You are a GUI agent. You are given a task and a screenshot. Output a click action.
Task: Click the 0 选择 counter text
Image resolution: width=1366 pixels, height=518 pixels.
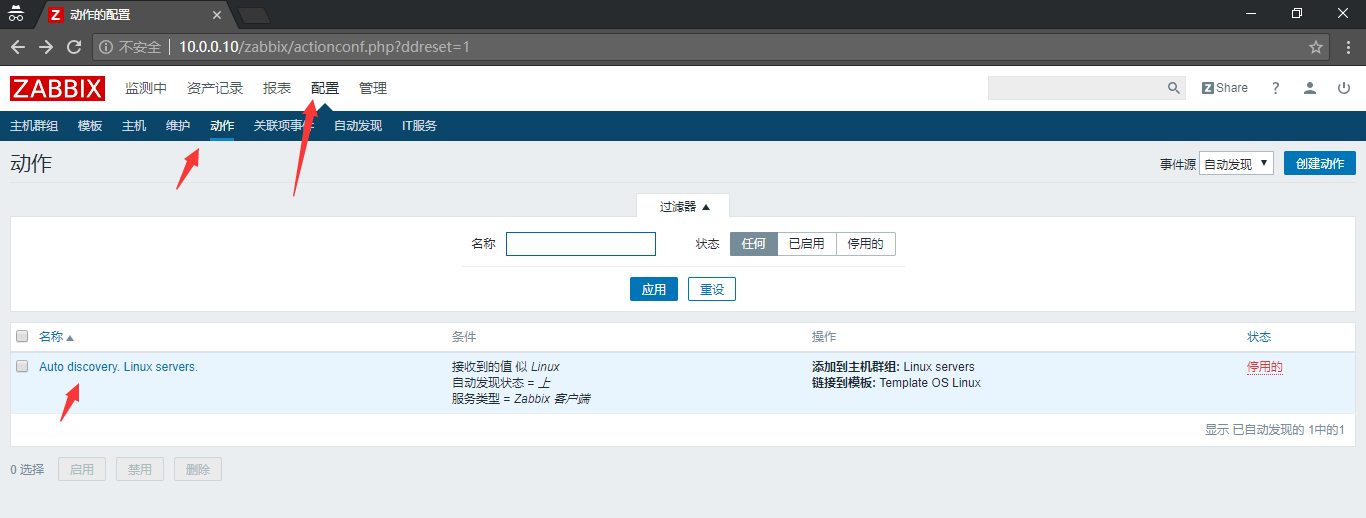[27, 469]
